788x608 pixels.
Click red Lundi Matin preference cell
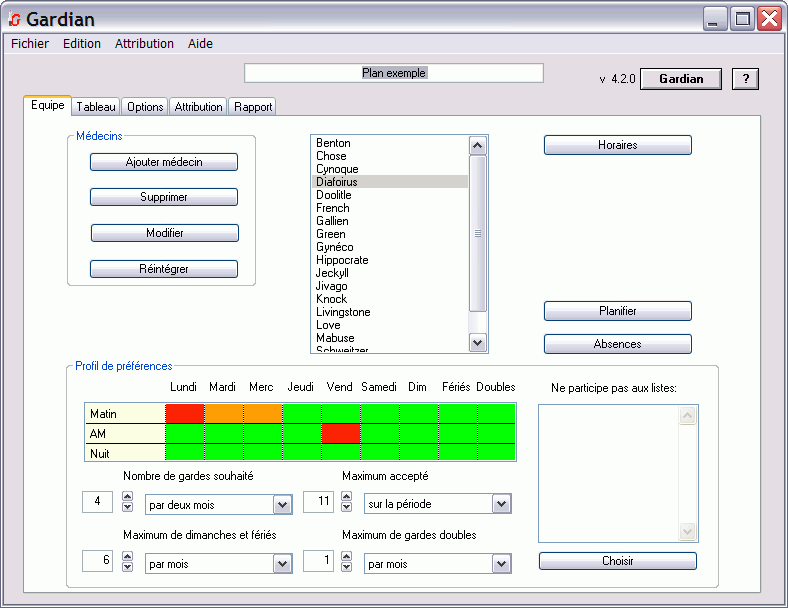[185, 414]
